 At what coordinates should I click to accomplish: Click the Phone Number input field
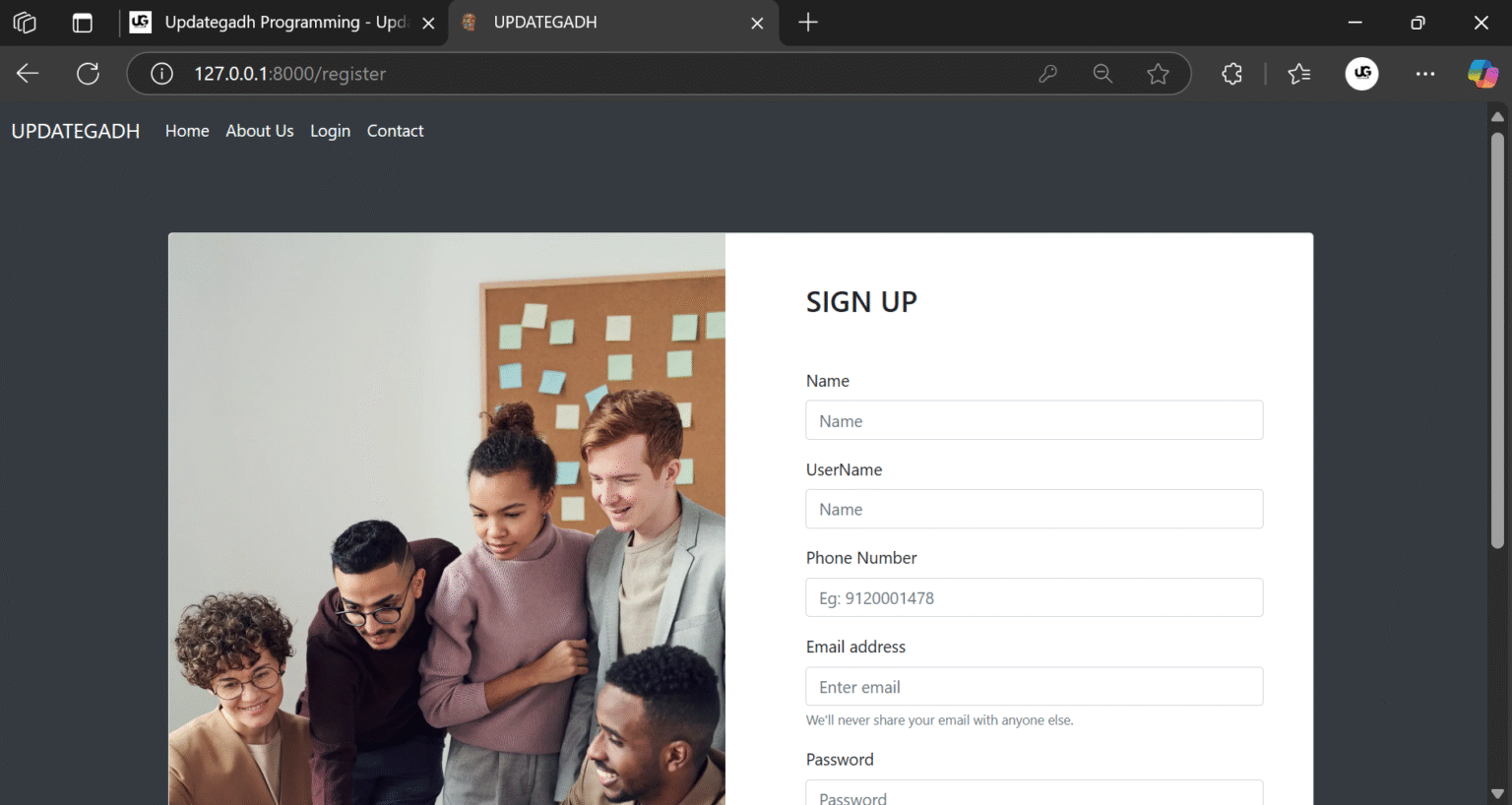1034,597
